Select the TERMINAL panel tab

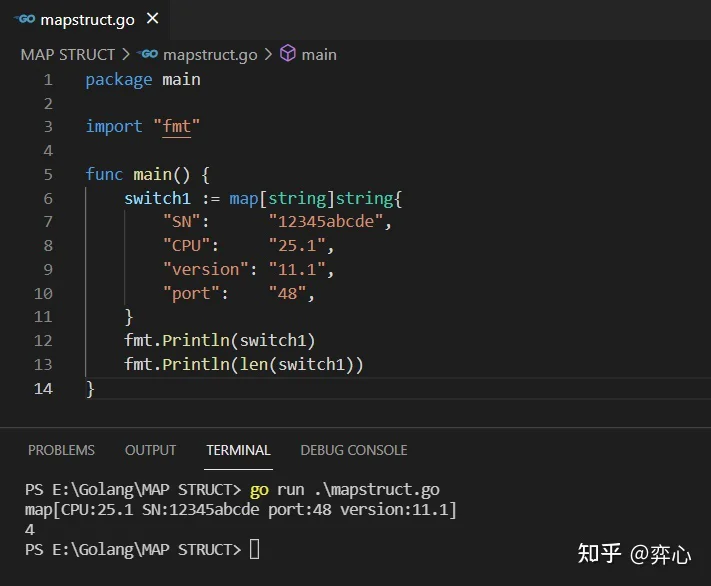pyautogui.click(x=239, y=450)
